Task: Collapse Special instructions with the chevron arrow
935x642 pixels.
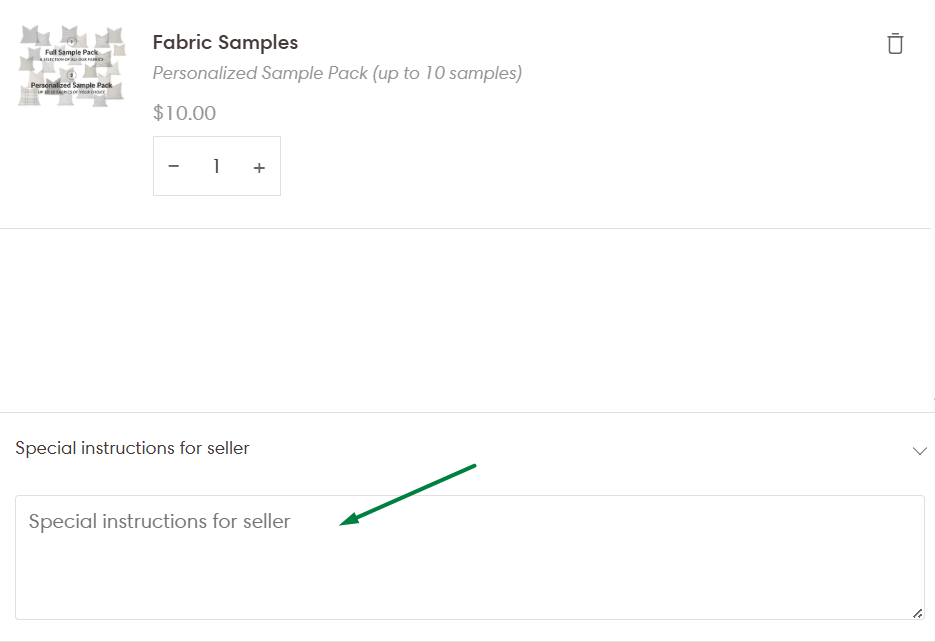Action: 920,451
